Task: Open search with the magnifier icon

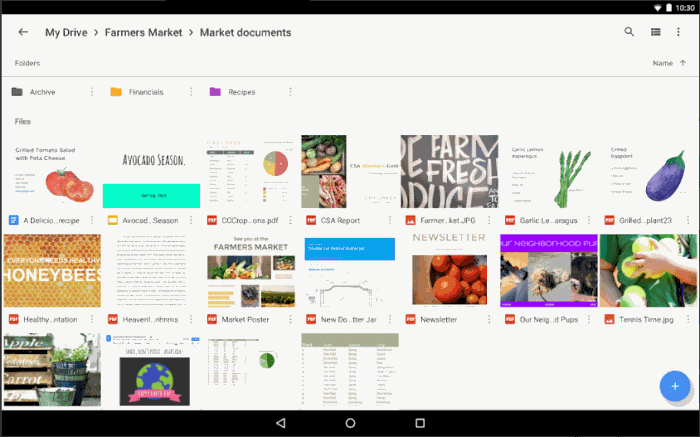Action: (629, 32)
